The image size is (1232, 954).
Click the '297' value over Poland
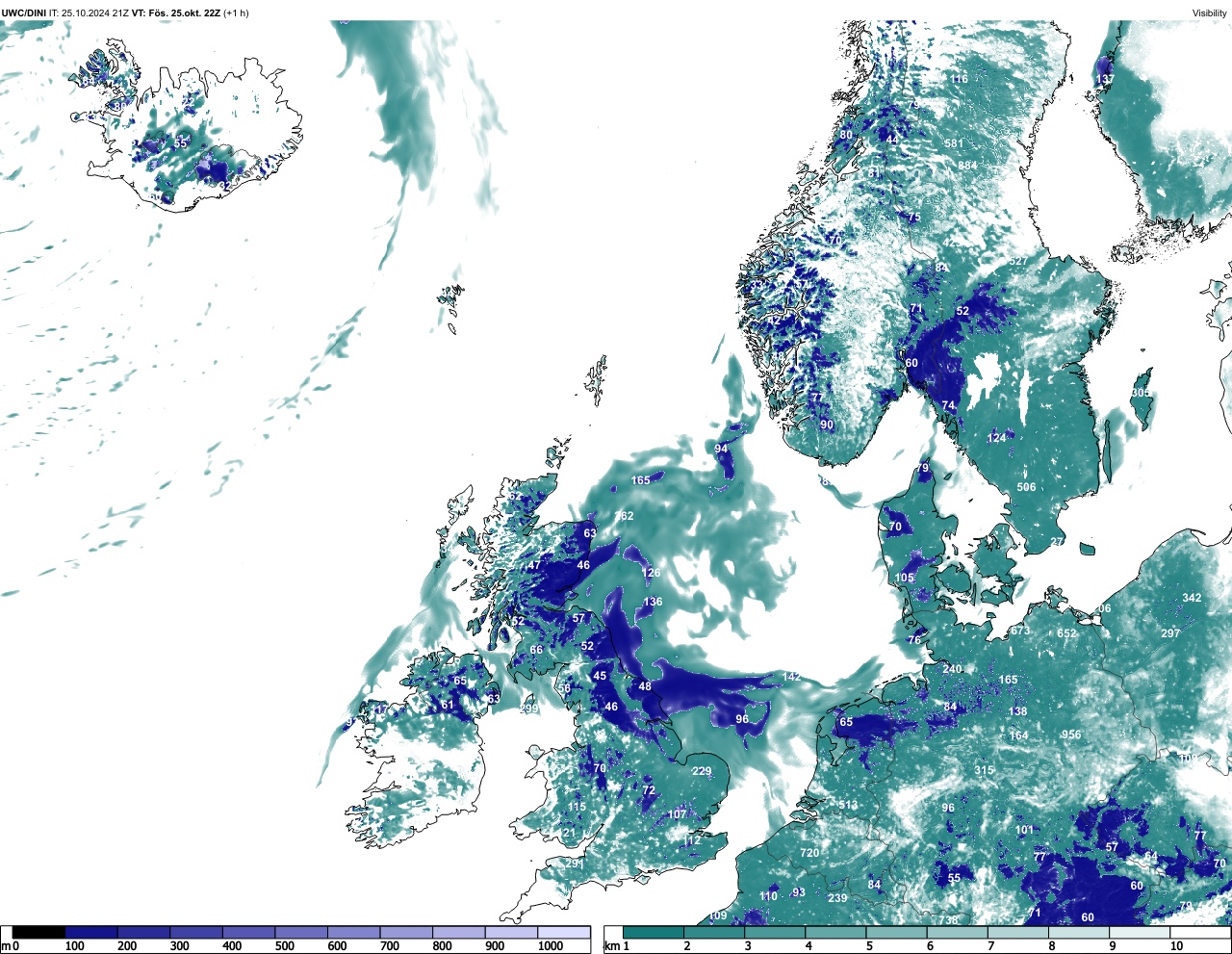(1170, 633)
